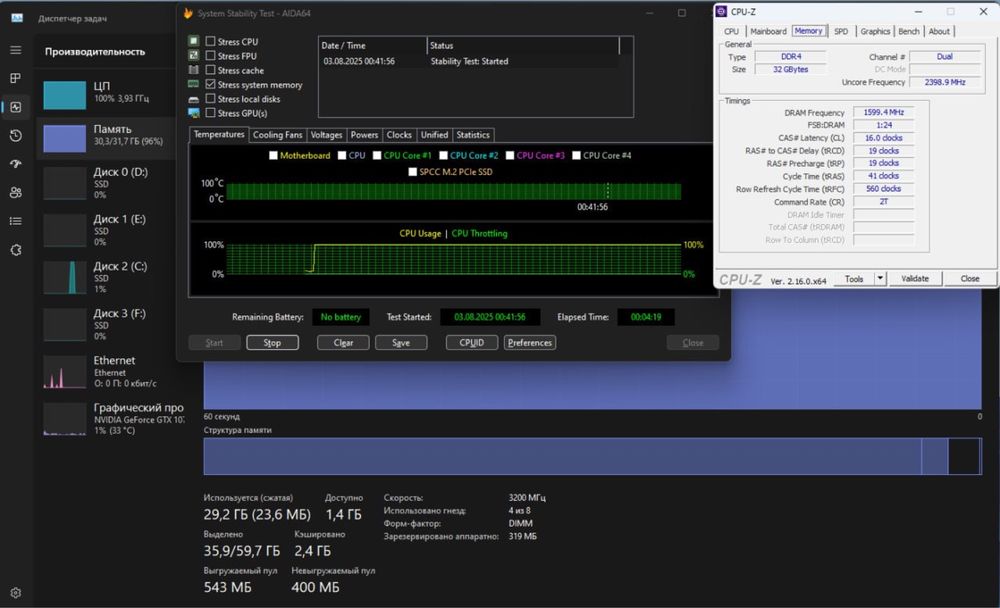Image resolution: width=1000 pixels, height=608 pixels.
Task: Toggle Motherboard temperature checkbox
Action: coord(274,156)
